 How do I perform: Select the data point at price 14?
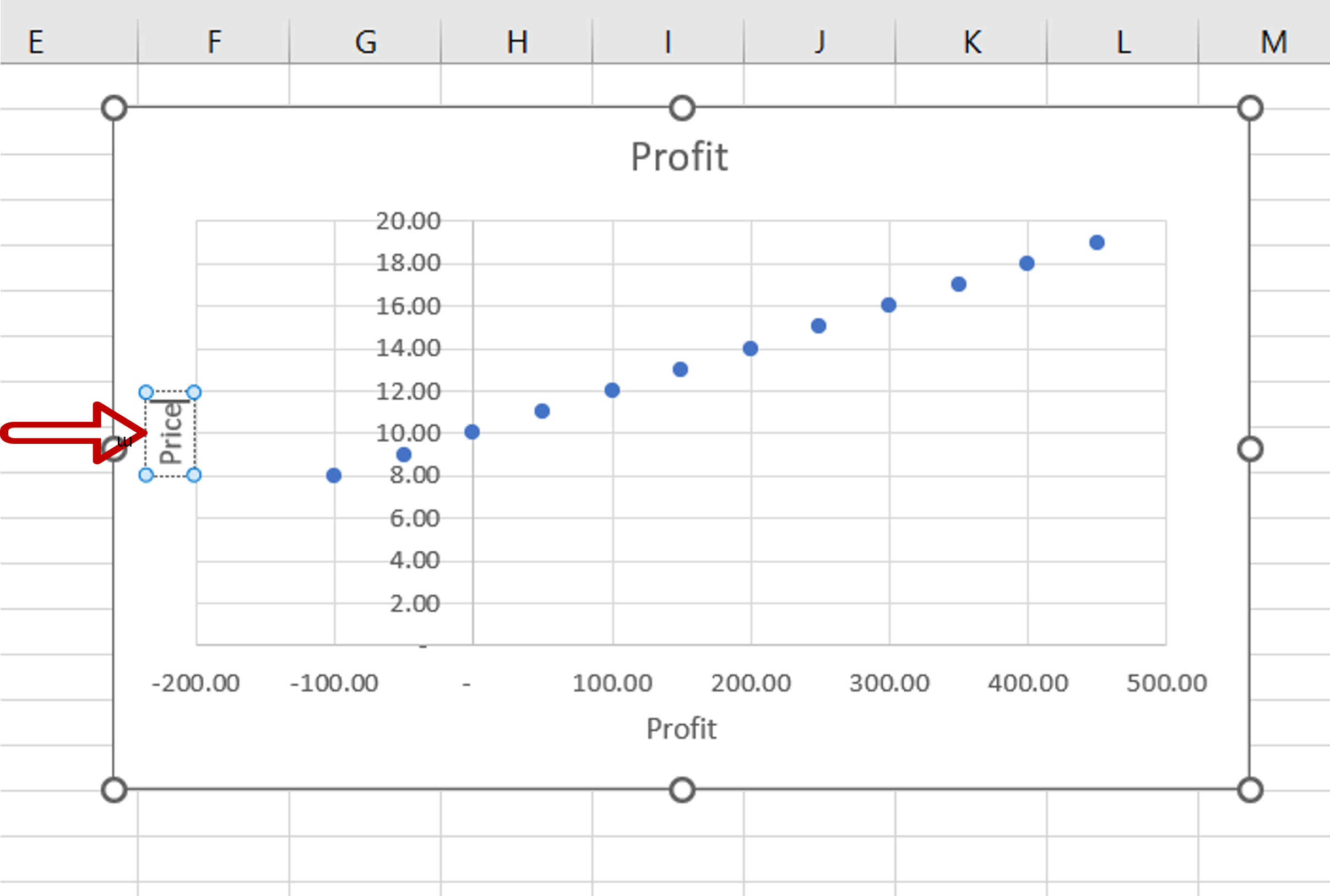pyautogui.click(x=750, y=349)
